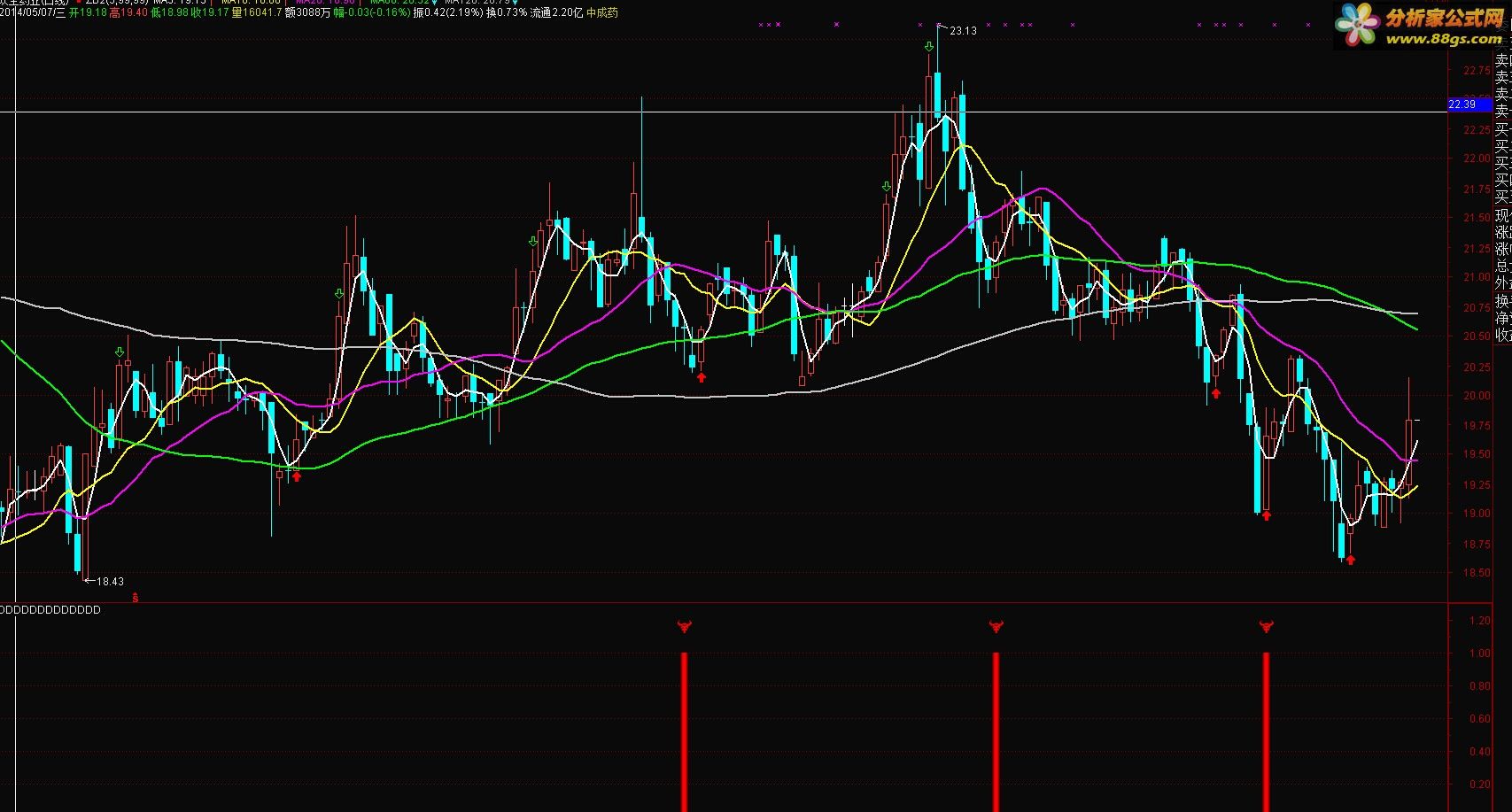The image size is (1512, 812).
Task: Click the green sell arrow above the 23.13 peak candle
Action: pyautogui.click(x=928, y=47)
